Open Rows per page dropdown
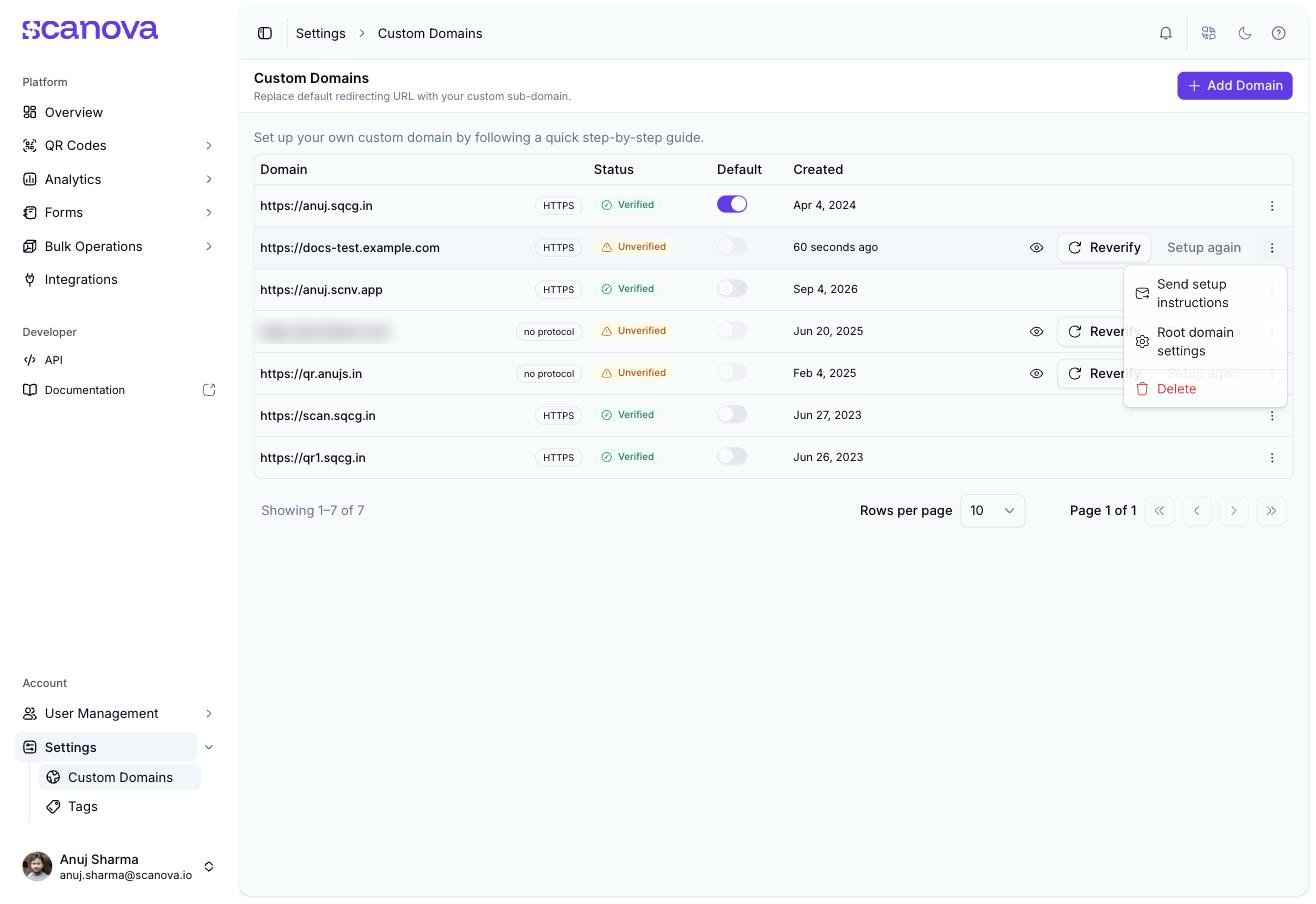Image resolution: width=1316 pixels, height=904 pixels. (x=993, y=511)
